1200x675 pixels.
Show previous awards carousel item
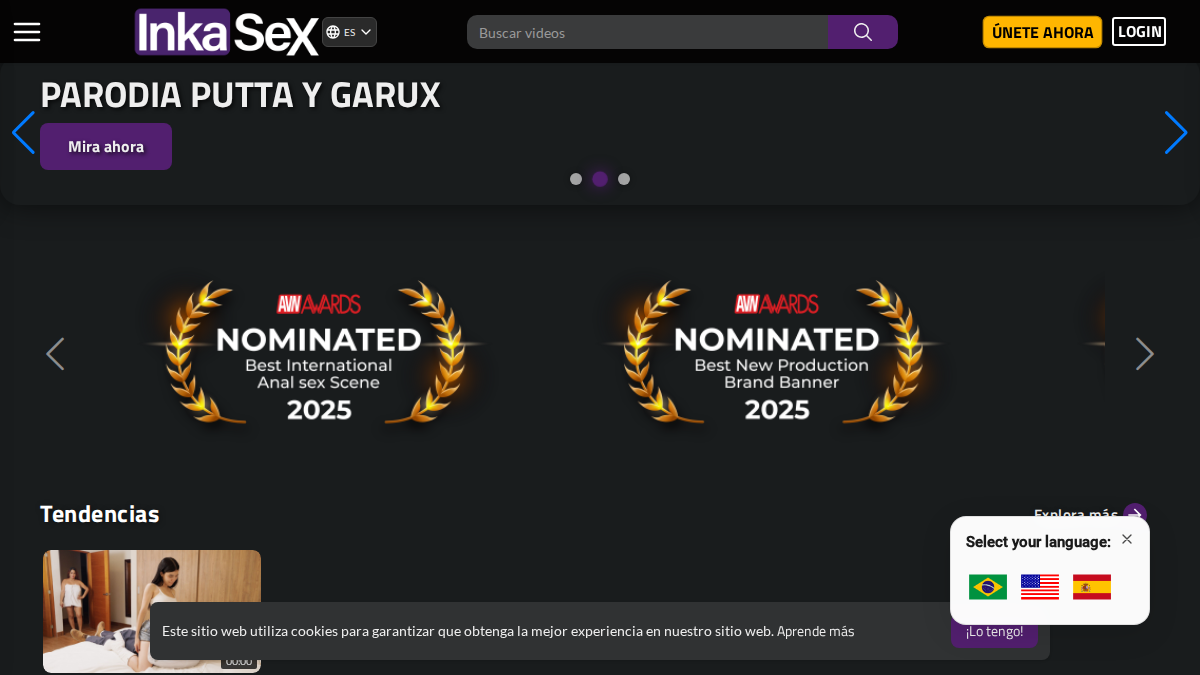pyautogui.click(x=55, y=354)
